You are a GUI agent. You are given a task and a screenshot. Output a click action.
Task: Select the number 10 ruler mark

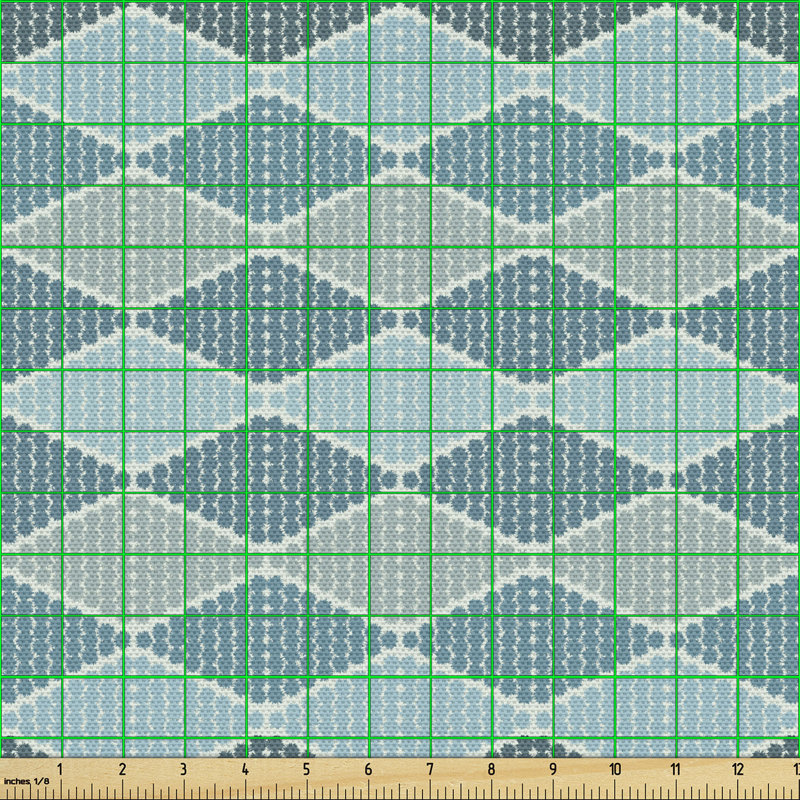pos(614,769)
